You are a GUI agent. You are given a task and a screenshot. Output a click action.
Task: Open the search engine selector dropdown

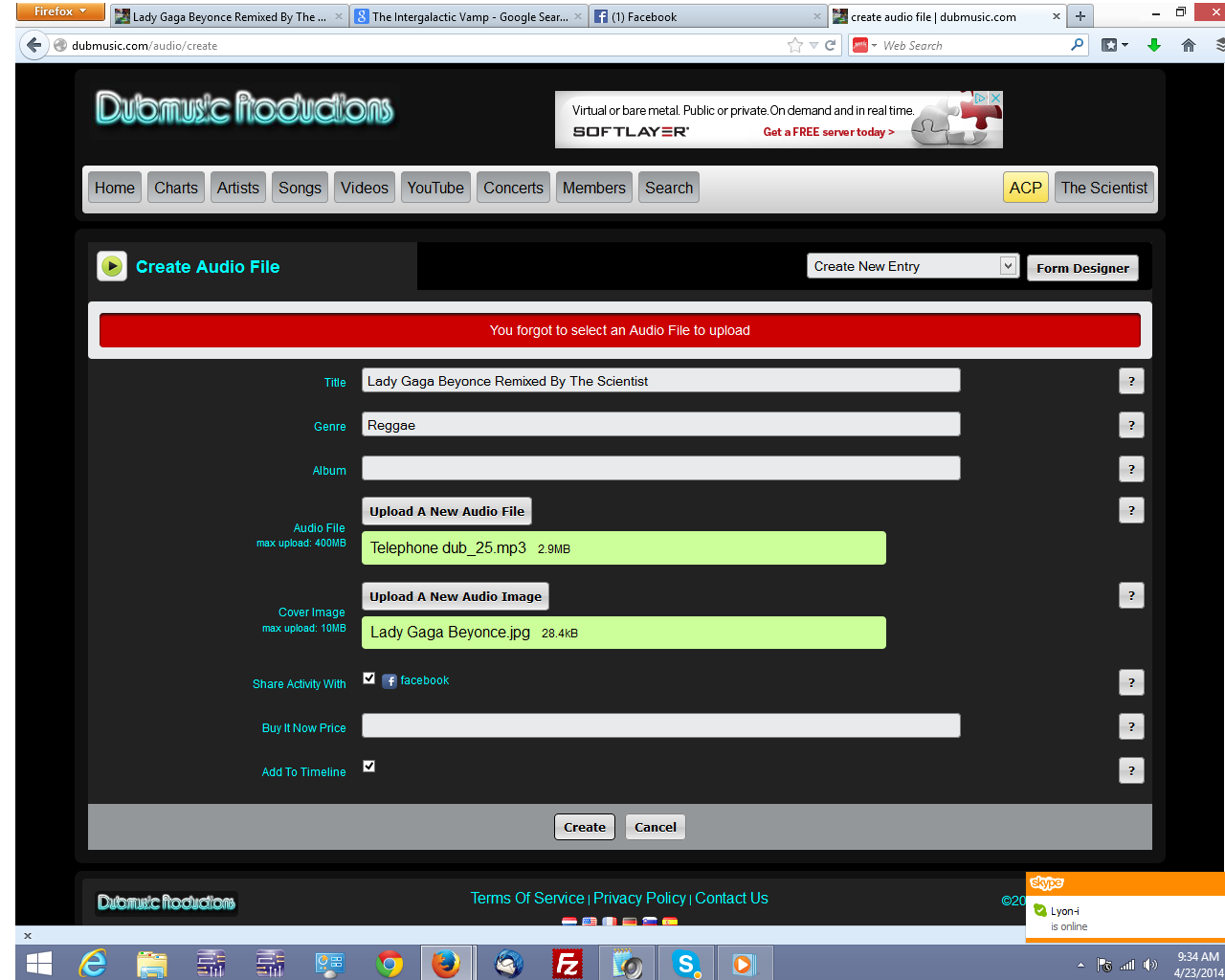click(x=864, y=45)
